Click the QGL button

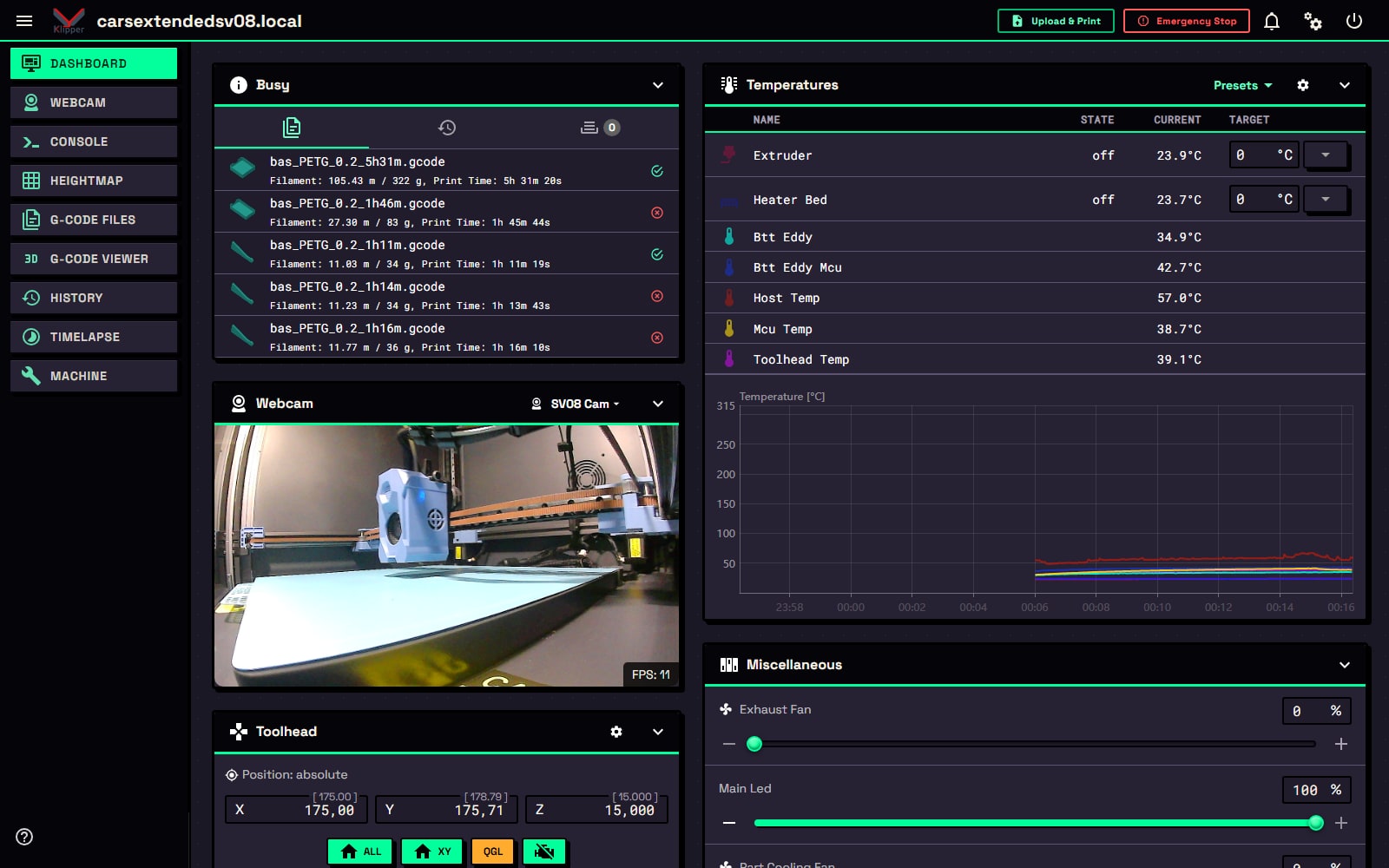click(x=493, y=852)
